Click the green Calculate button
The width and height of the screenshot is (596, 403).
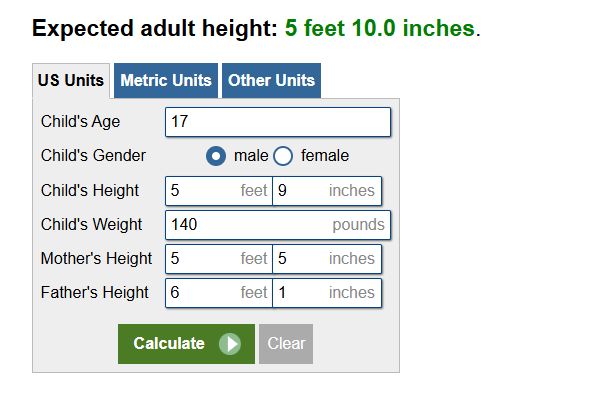pos(186,344)
